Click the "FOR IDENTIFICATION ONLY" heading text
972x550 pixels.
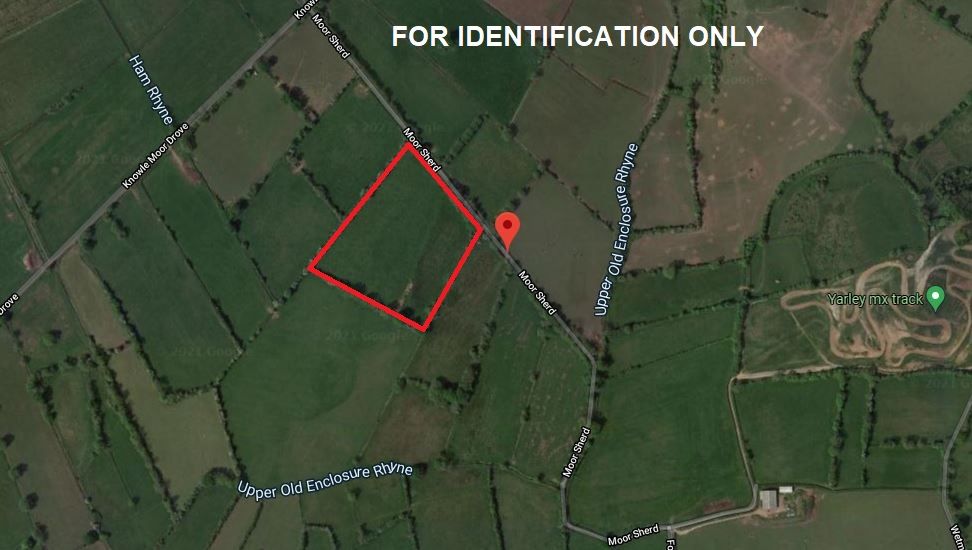577,37
